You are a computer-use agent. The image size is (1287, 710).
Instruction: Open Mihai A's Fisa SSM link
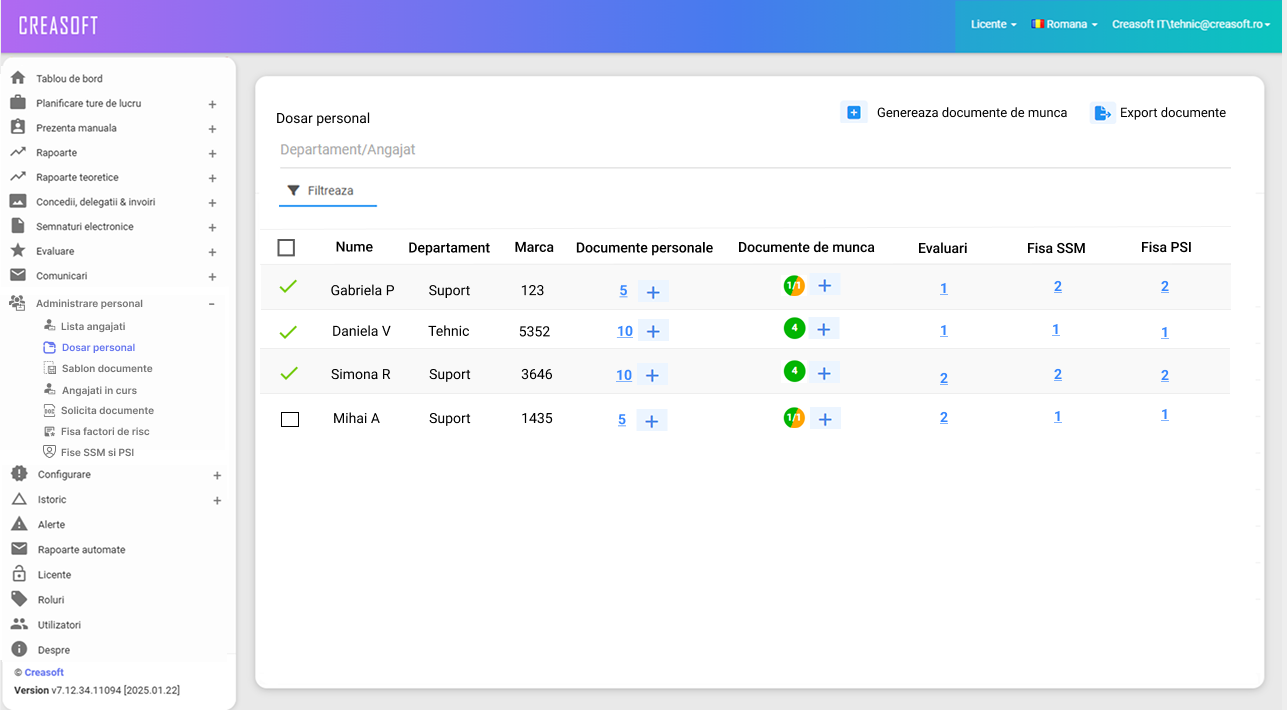tap(1058, 417)
